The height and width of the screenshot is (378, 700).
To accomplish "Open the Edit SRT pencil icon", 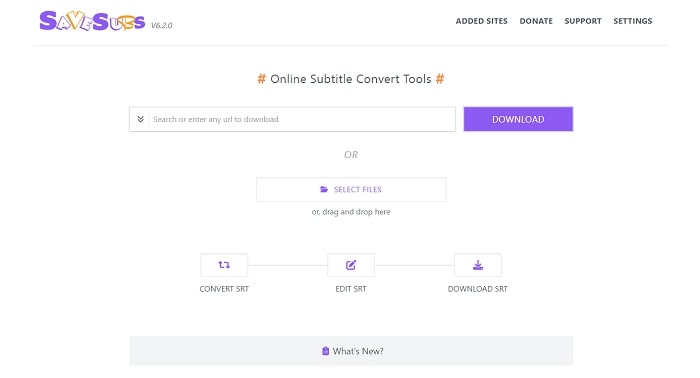I will coord(351,265).
